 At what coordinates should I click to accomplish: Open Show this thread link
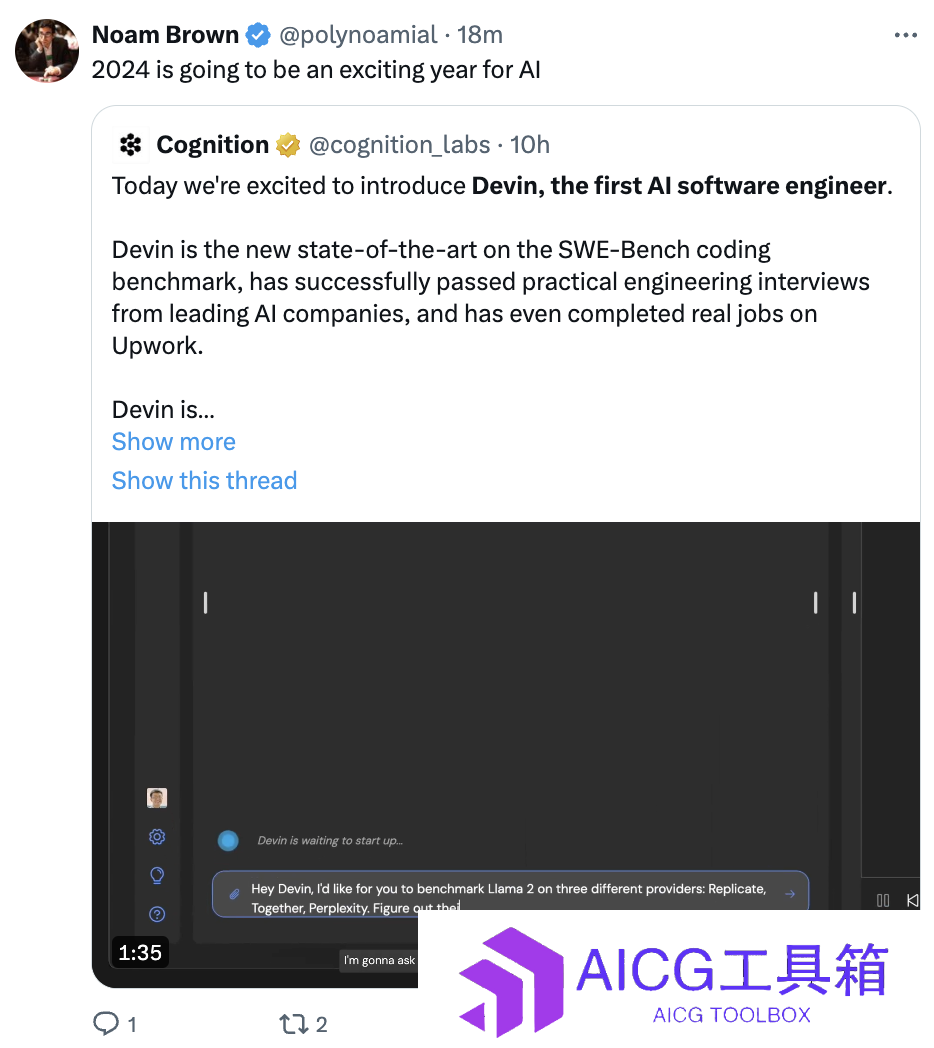(x=205, y=481)
